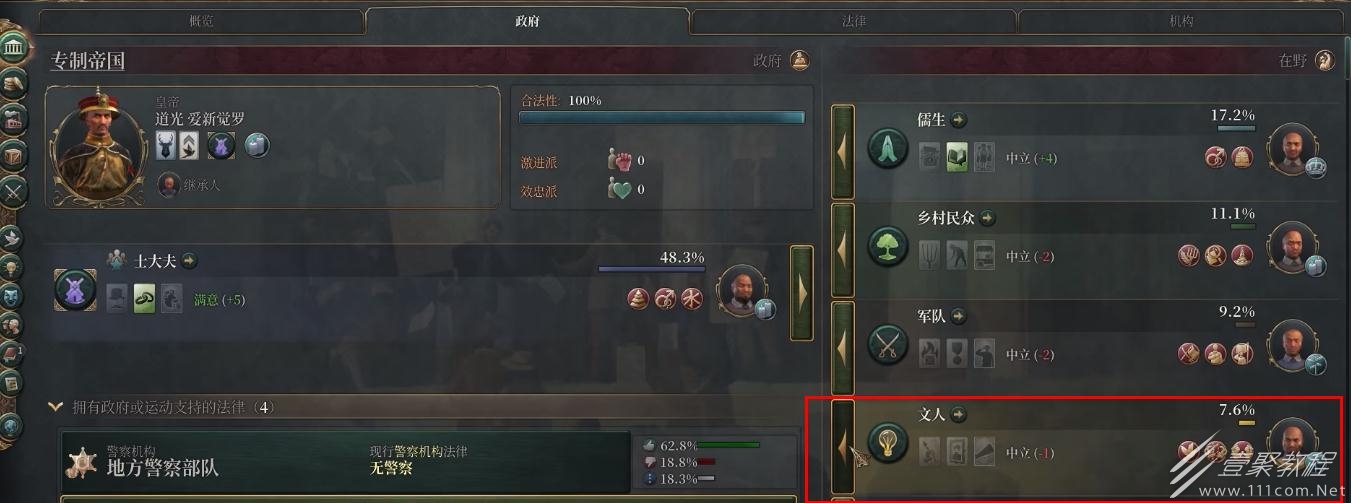Move 军队 into government with left arrow
This screenshot has width=1351, height=503.
[x=843, y=346]
